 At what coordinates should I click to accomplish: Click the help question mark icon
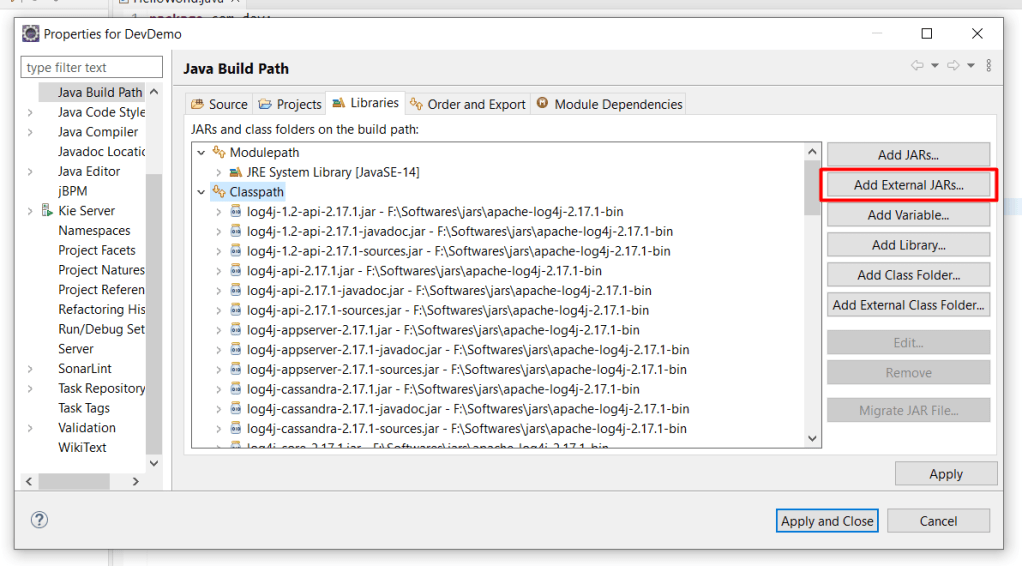[40, 520]
